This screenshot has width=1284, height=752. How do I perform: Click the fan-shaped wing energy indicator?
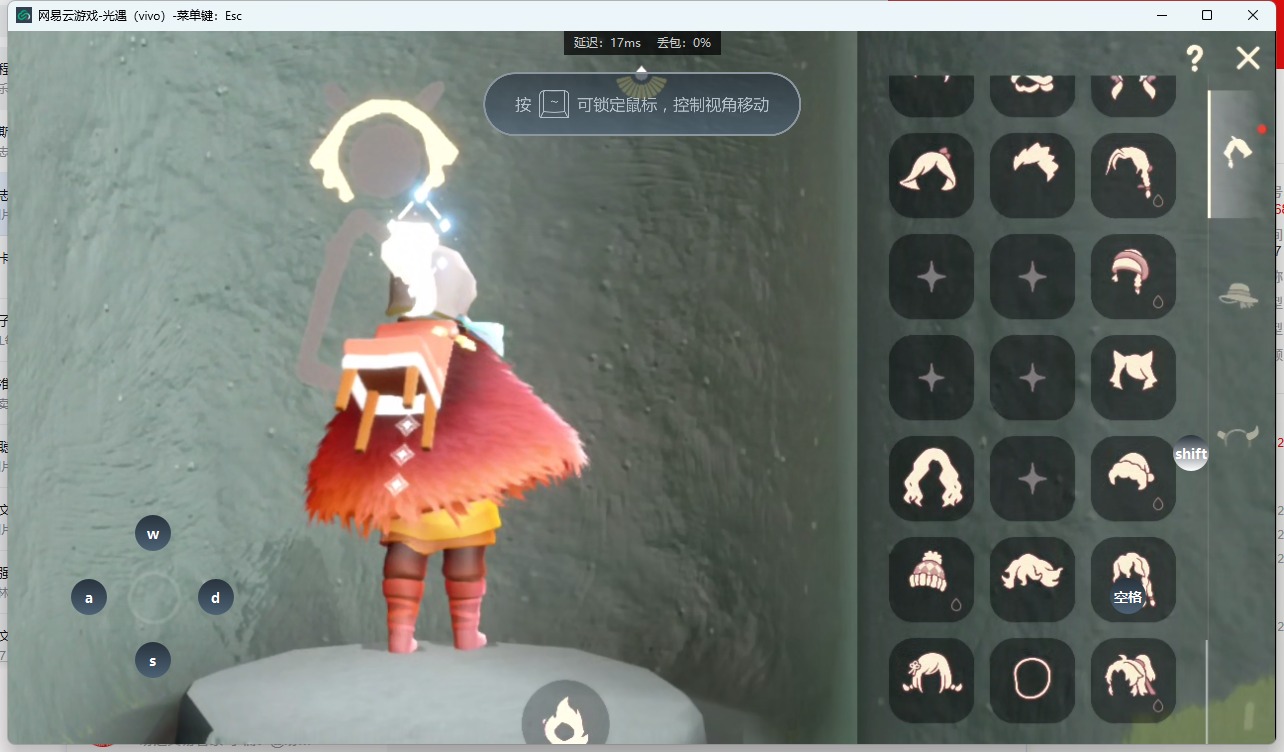641,83
